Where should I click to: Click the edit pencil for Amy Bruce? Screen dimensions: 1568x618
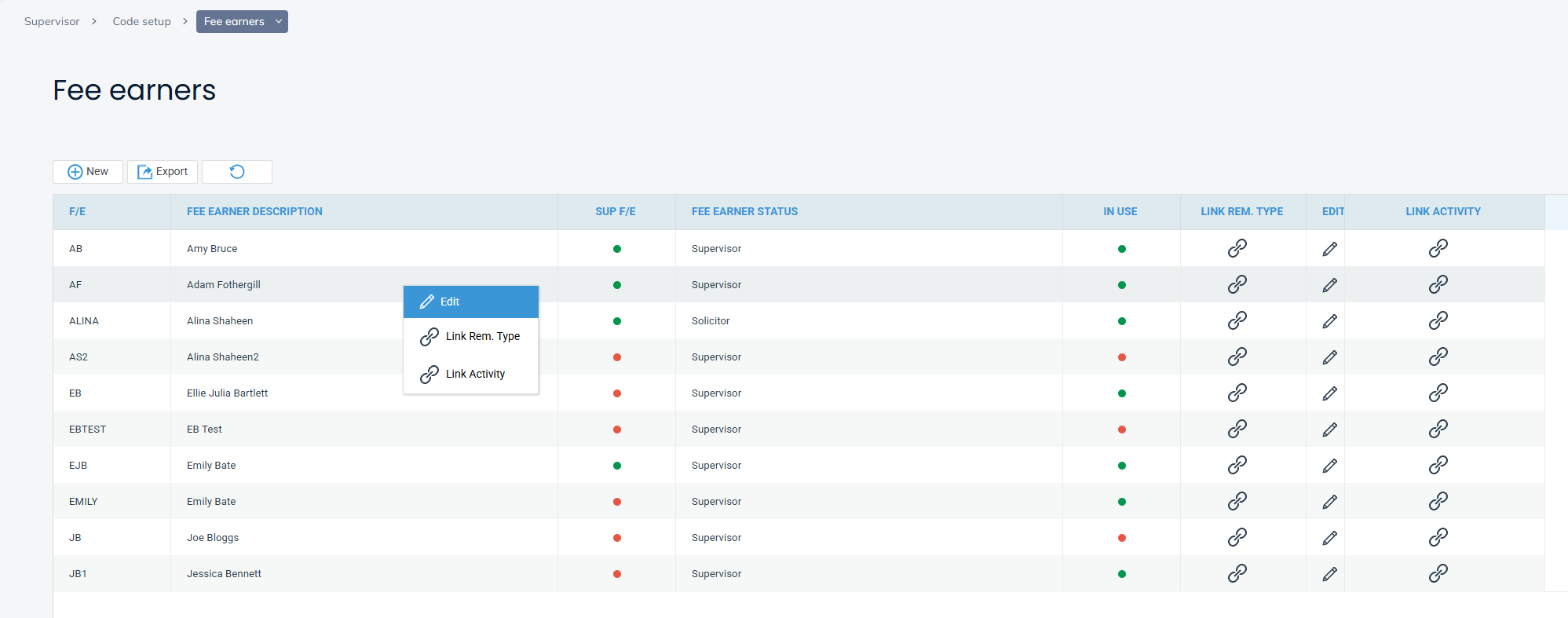coord(1329,249)
